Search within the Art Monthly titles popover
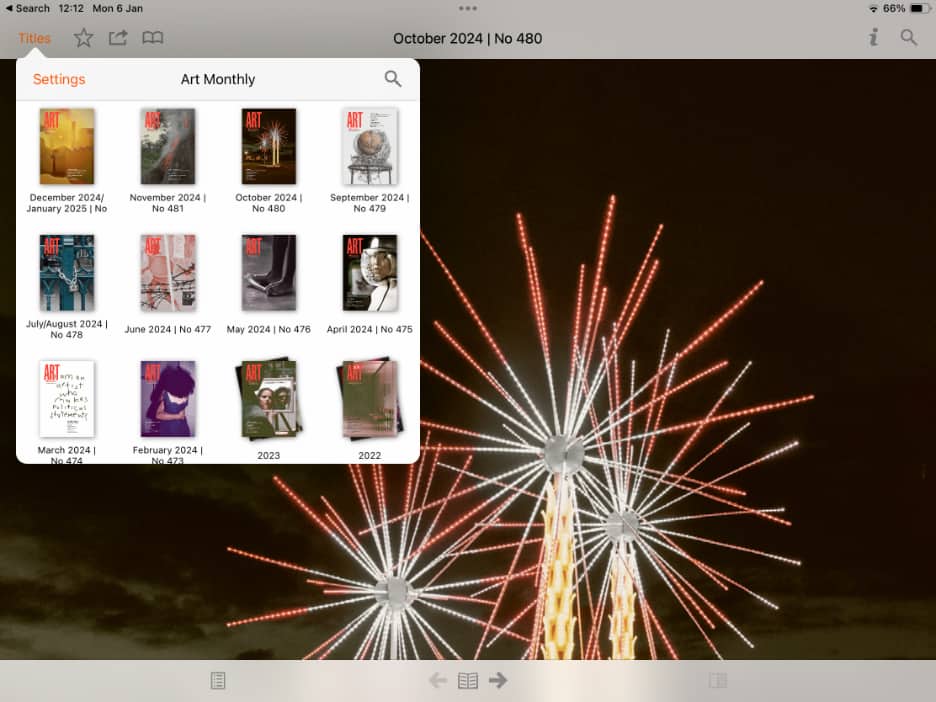Screen dimensions: 936x702 [x=393, y=79]
